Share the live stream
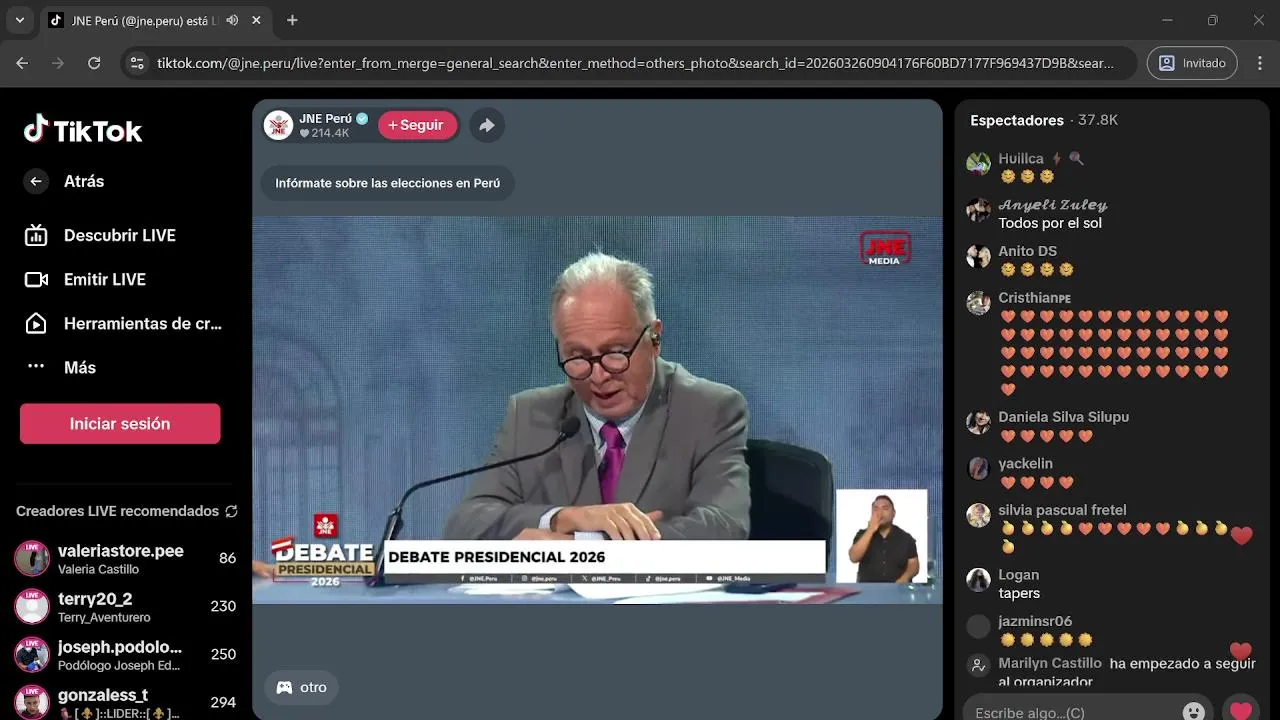Image resolution: width=1280 pixels, height=720 pixels. pyautogui.click(x=487, y=125)
